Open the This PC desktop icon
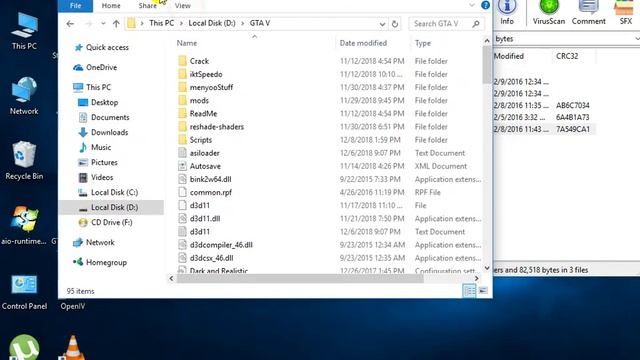The height and width of the screenshot is (360, 640). click(x=24, y=31)
